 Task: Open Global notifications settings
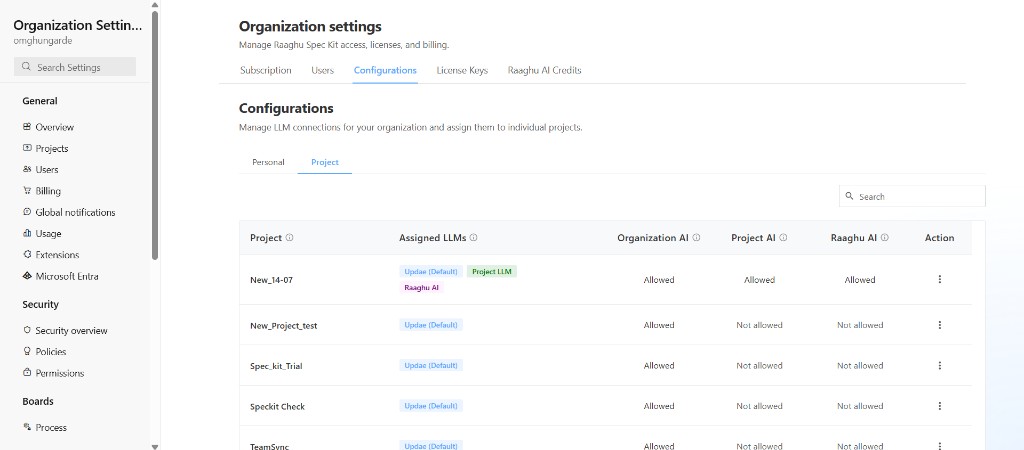pyautogui.click(x=75, y=212)
